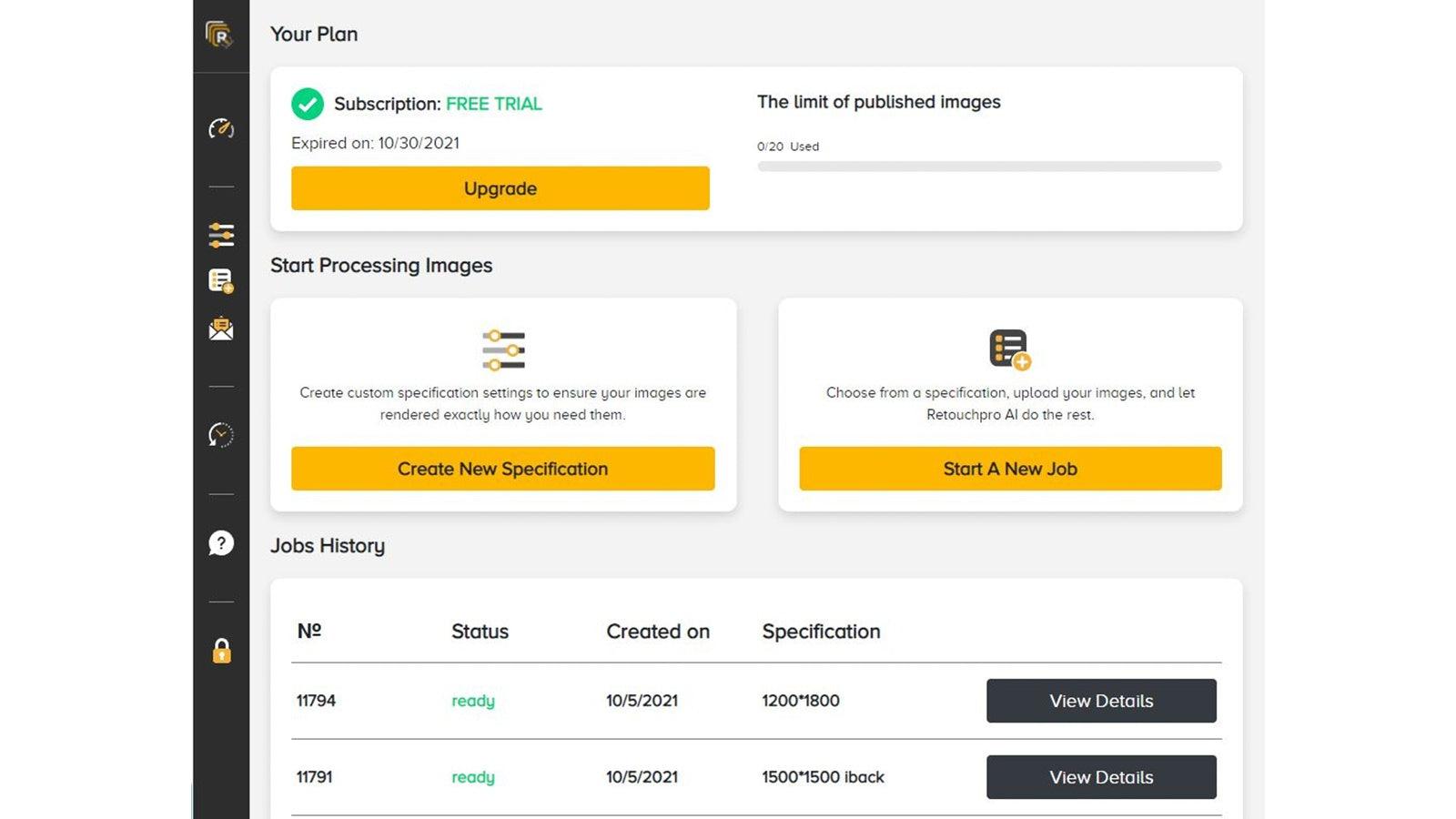Select Start A New Job

tap(1010, 469)
